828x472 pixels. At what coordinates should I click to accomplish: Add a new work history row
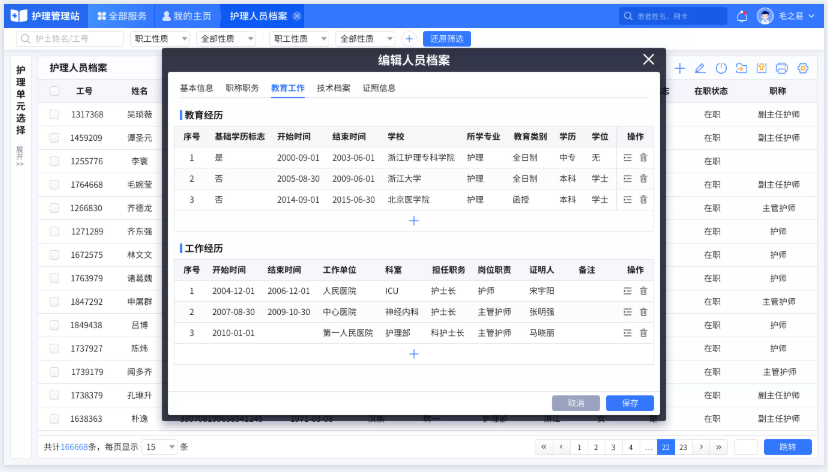coord(414,354)
